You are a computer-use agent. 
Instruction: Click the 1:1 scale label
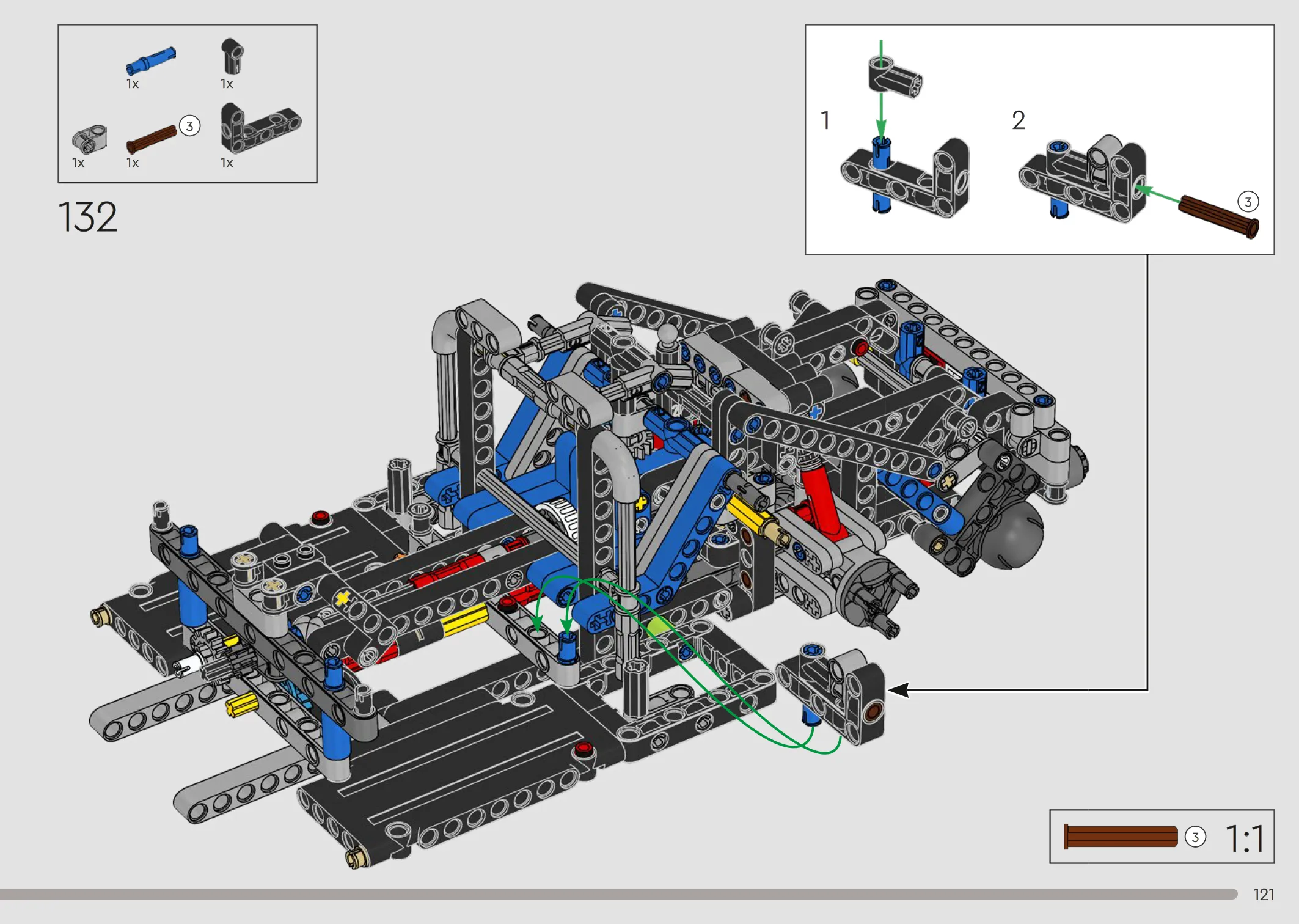1245,838
